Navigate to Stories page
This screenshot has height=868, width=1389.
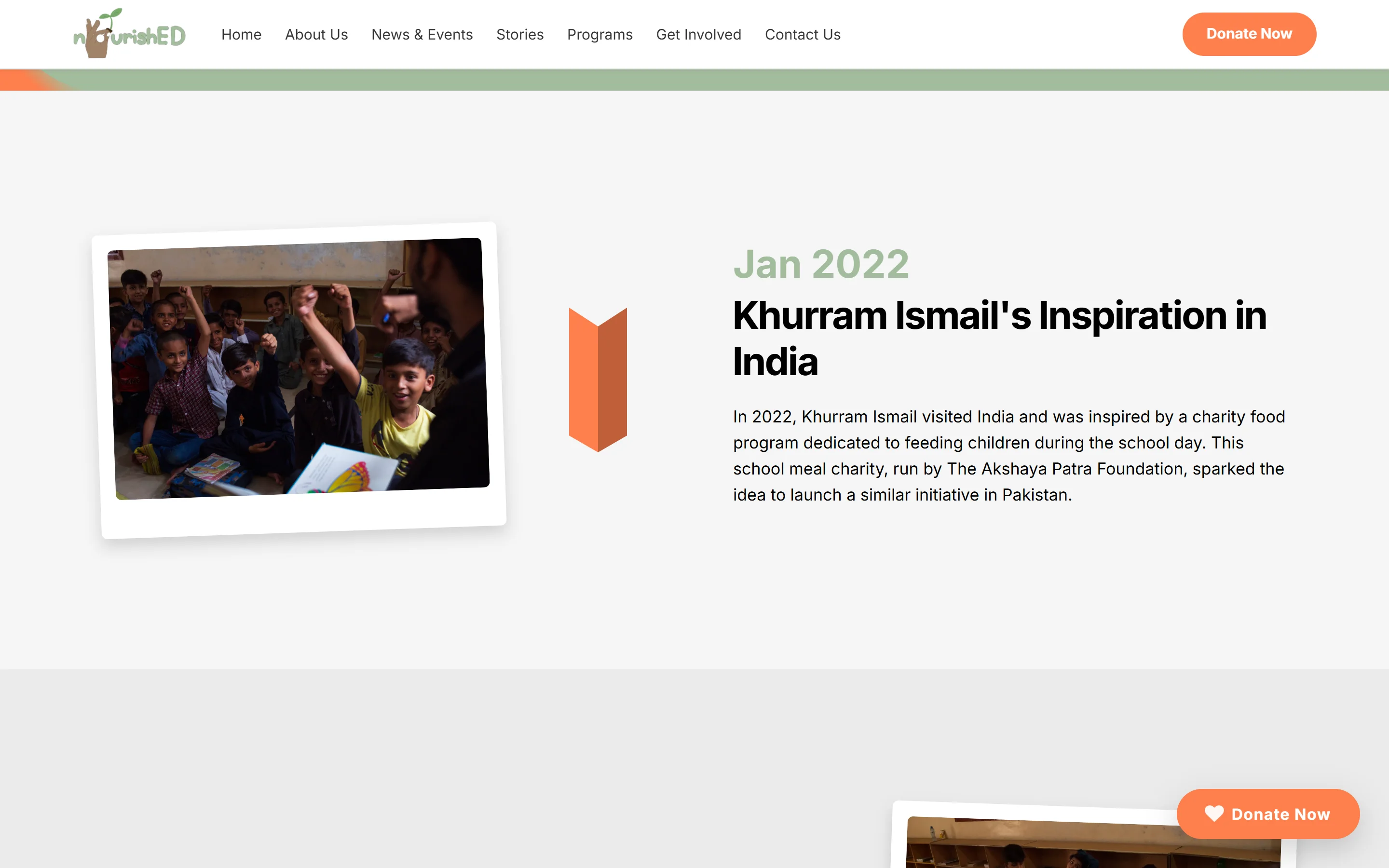519,34
